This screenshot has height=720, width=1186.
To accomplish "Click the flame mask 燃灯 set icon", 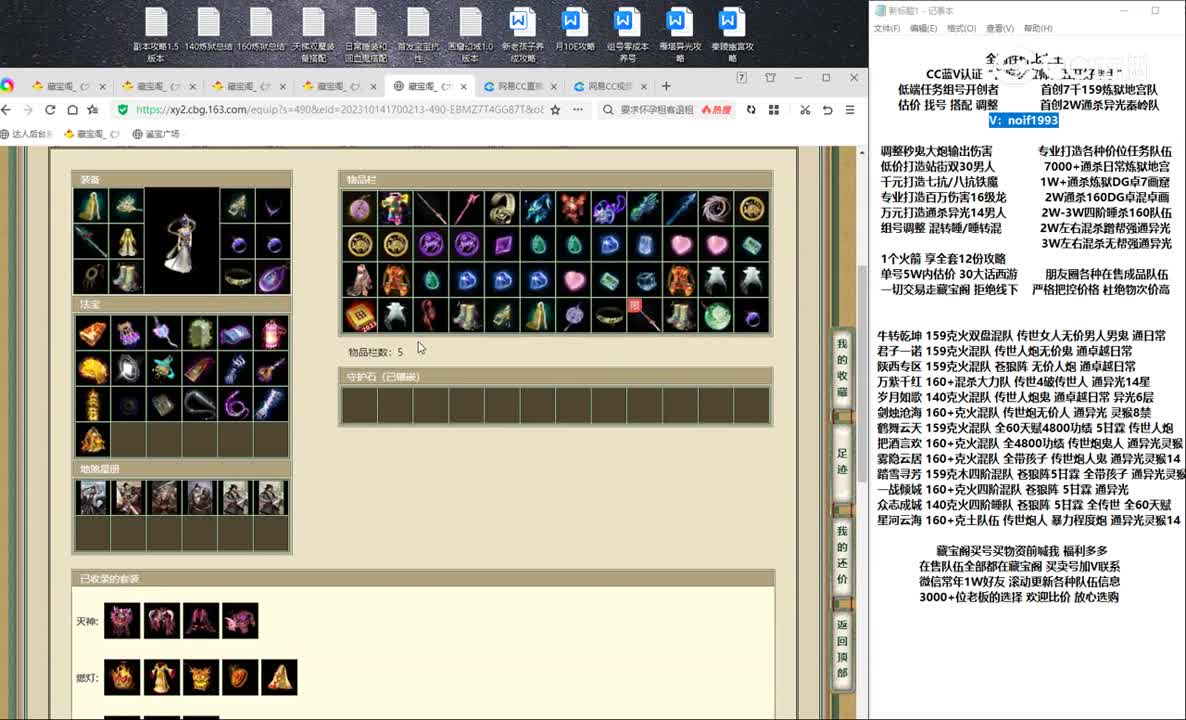I will click(122, 678).
